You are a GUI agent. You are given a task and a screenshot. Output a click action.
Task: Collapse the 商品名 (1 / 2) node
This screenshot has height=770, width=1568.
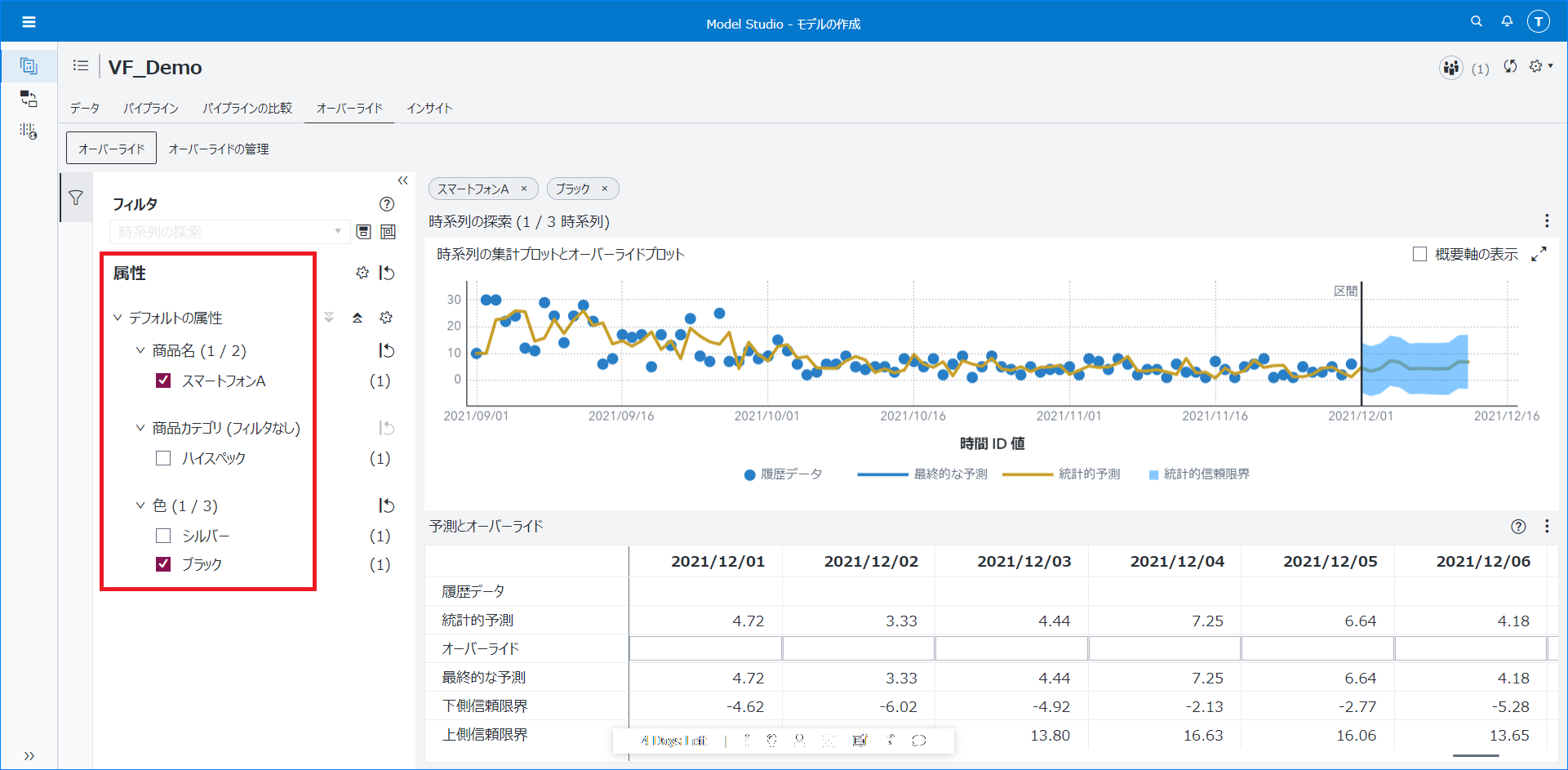point(140,350)
